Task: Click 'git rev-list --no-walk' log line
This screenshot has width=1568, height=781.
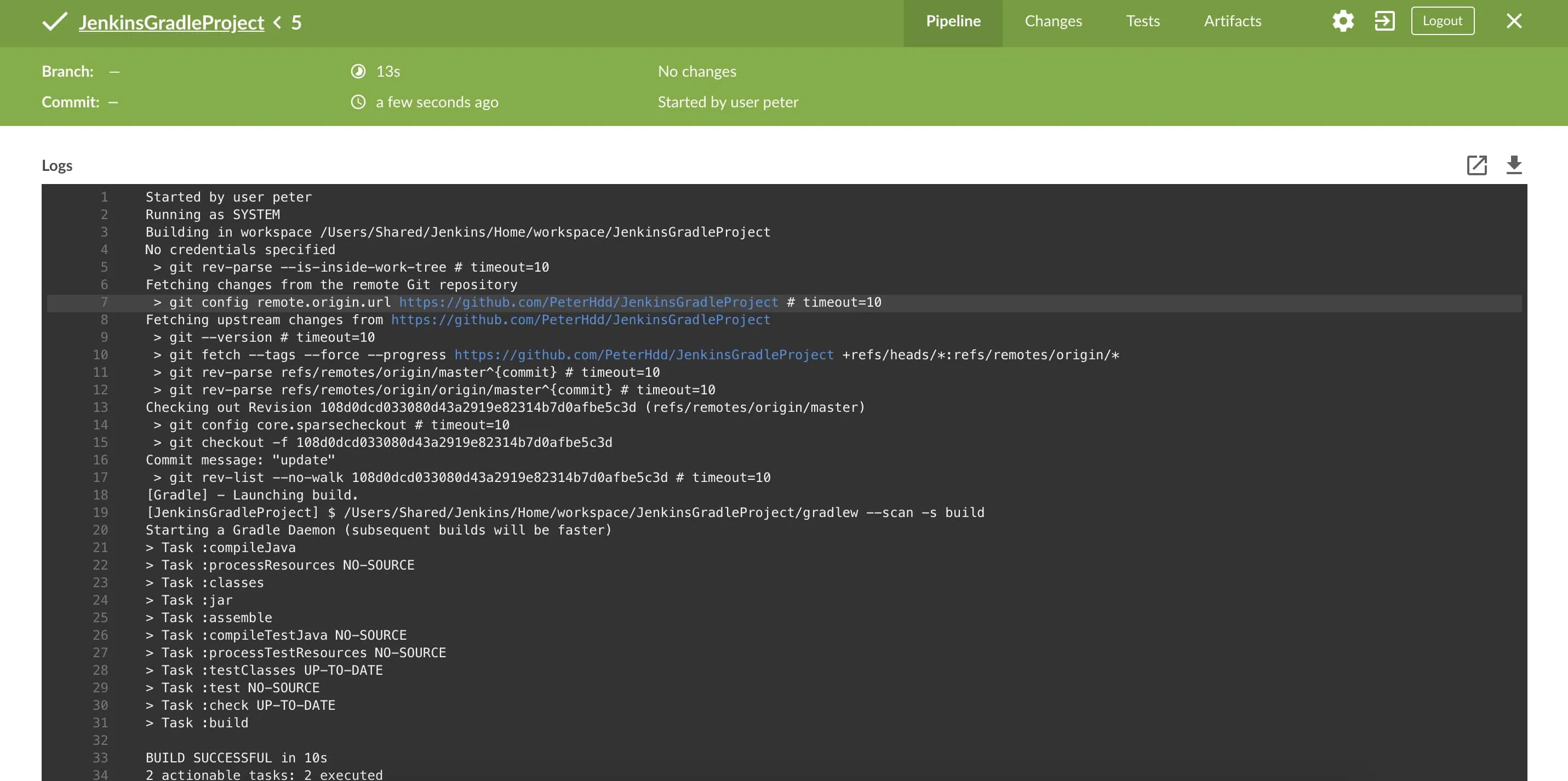Action: point(462,479)
